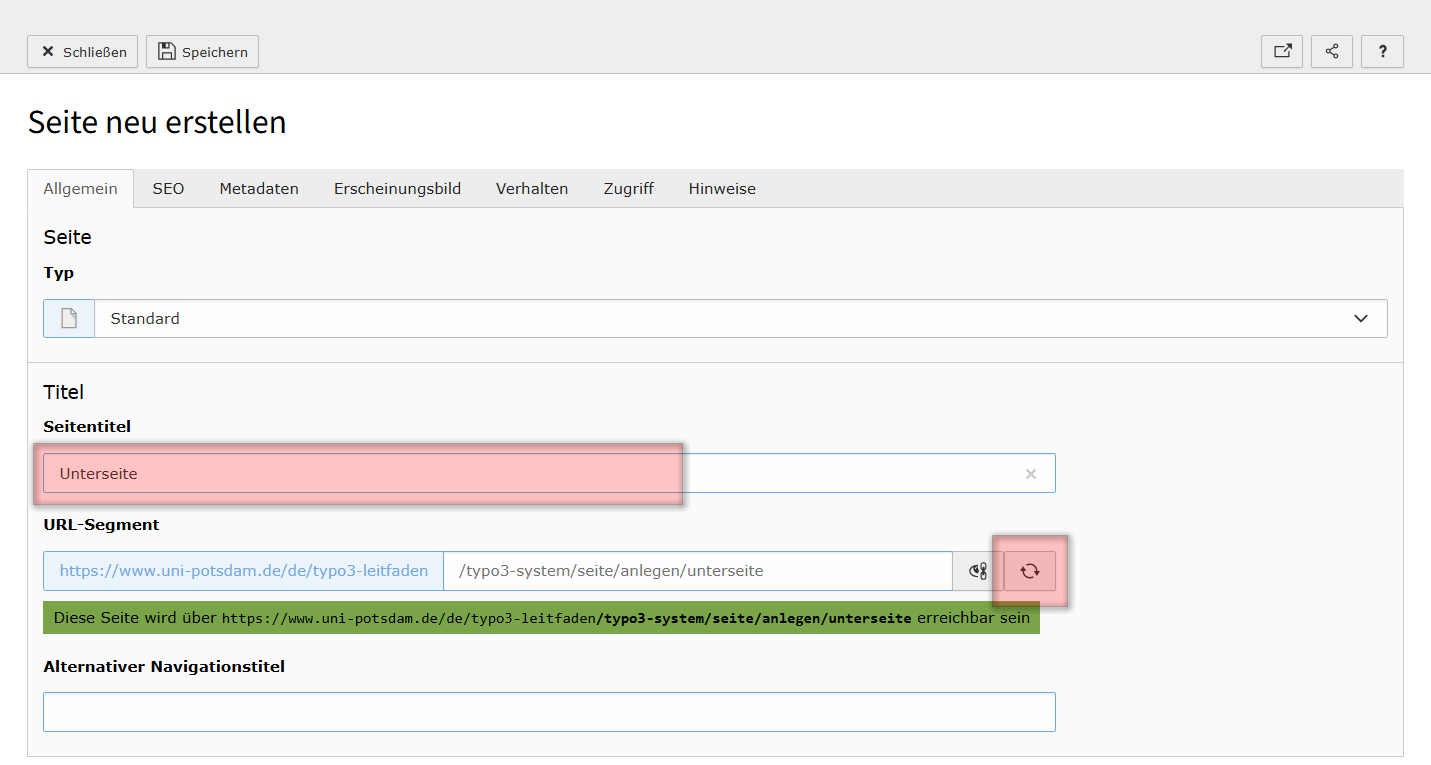Focus the URL-Segment path input
Image resolution: width=1431 pixels, height=765 pixels.
coord(697,571)
